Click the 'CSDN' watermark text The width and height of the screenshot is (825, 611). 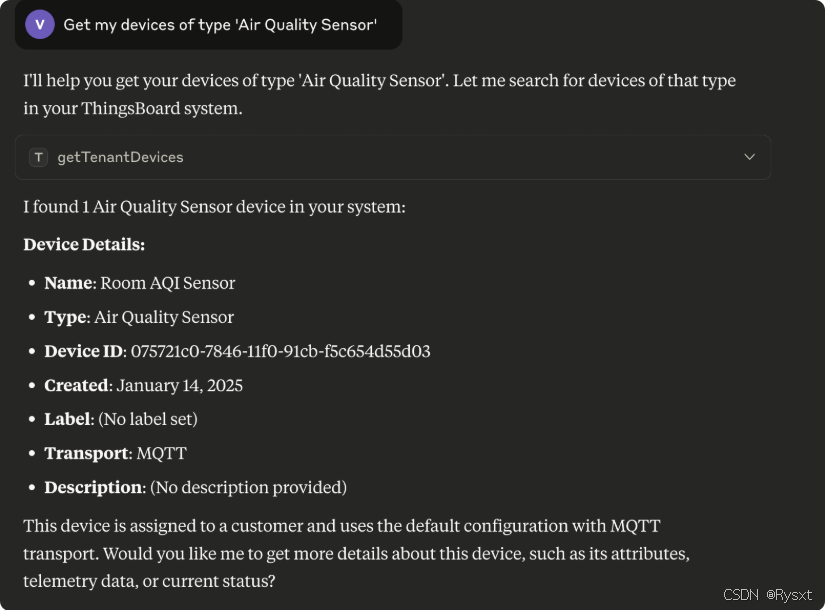pyautogui.click(x=741, y=595)
